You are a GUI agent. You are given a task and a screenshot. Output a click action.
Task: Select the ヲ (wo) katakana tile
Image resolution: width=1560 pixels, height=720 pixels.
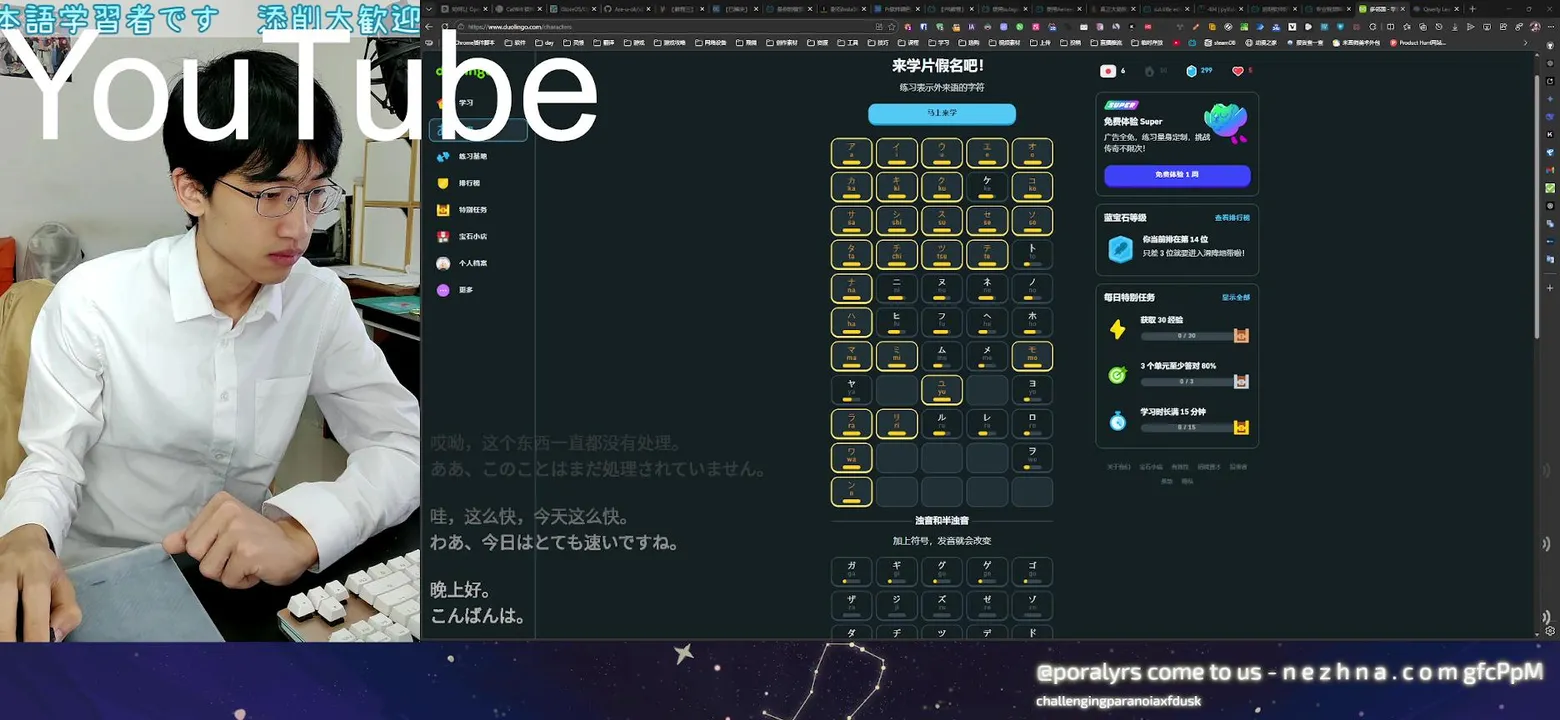point(1032,457)
